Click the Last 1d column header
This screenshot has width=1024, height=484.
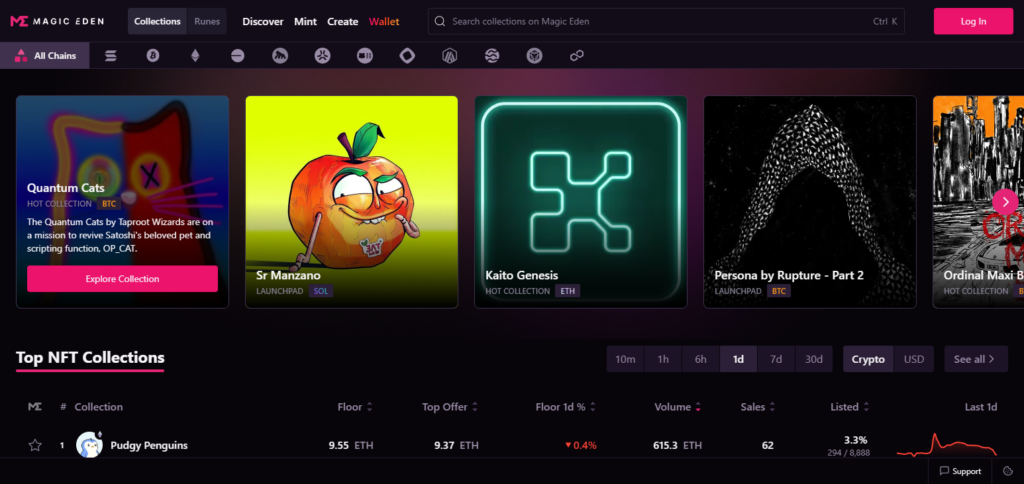pyautogui.click(x=981, y=407)
